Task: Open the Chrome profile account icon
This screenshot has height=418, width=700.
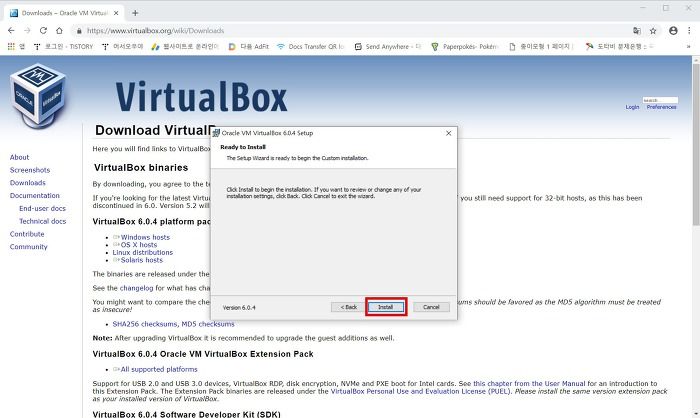Action: coord(673,30)
